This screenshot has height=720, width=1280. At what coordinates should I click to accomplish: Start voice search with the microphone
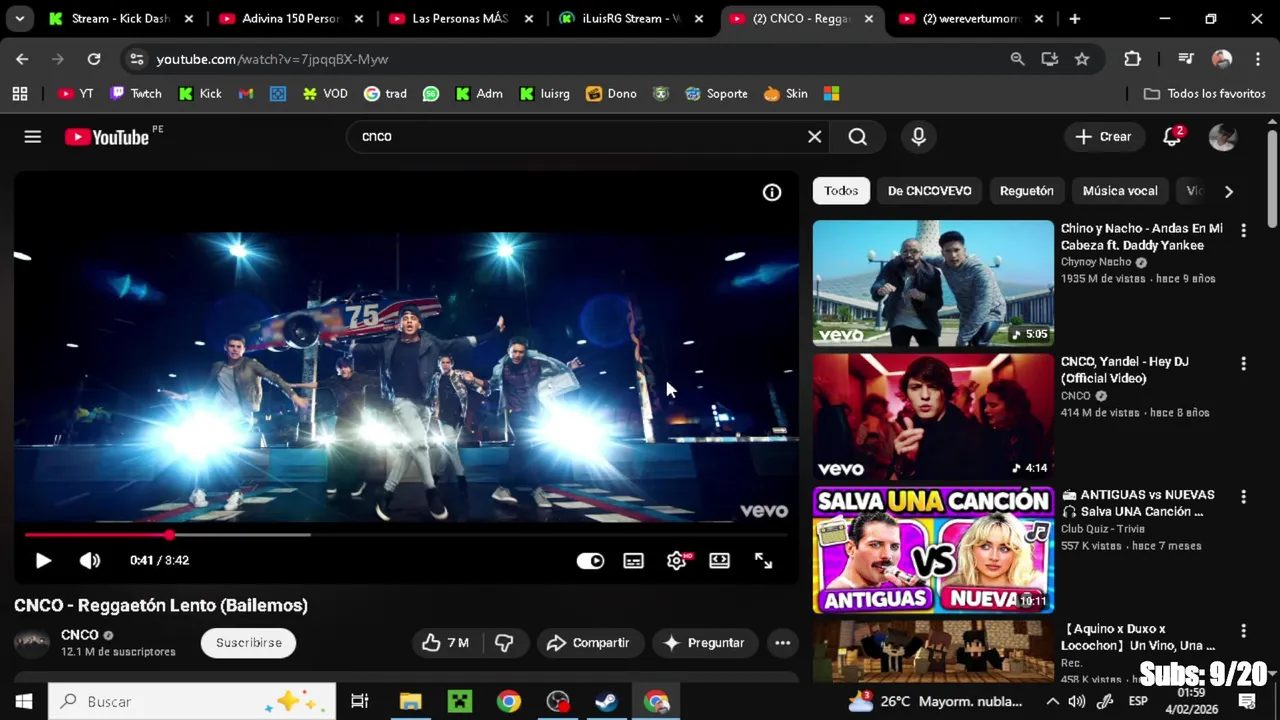(x=918, y=137)
